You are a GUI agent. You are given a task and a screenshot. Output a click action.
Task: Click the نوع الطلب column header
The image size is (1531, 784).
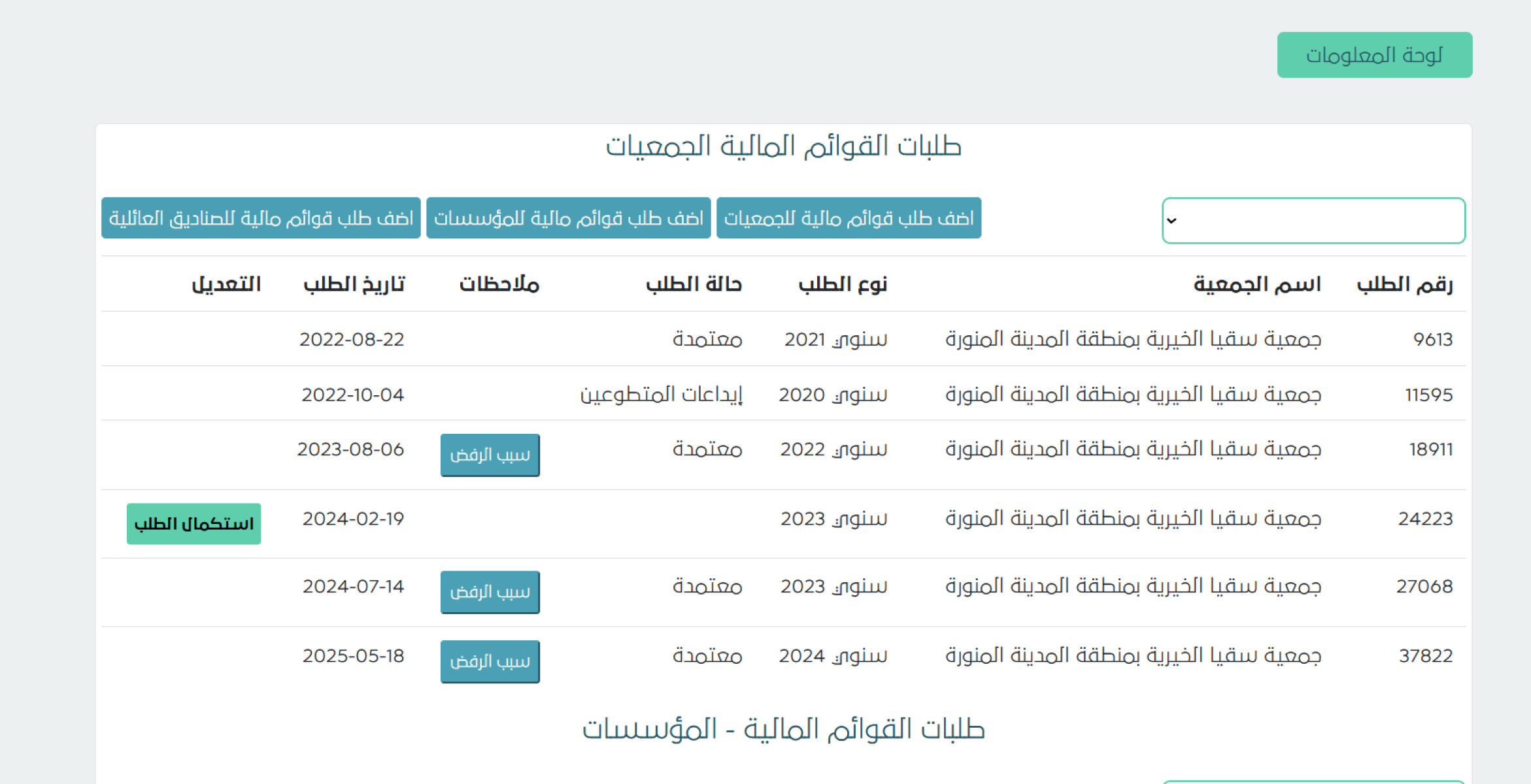[843, 284]
